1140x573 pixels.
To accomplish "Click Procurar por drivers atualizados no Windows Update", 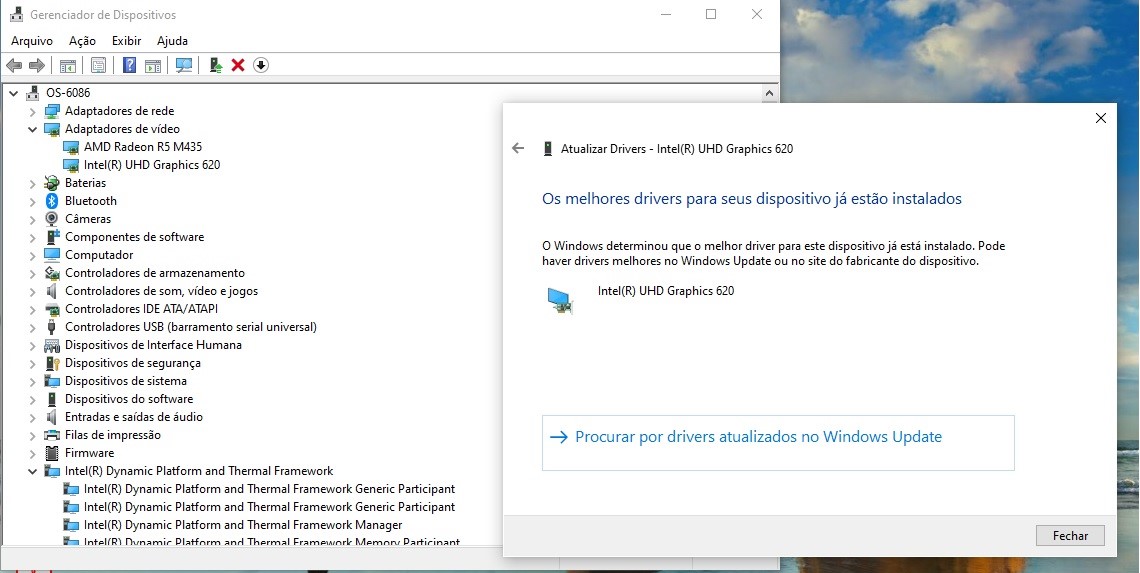I will 758,437.
